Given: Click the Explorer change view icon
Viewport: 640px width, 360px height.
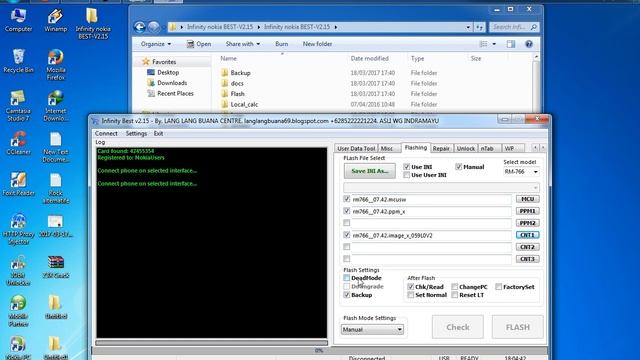Looking at the screenshot, I should coord(483,44).
